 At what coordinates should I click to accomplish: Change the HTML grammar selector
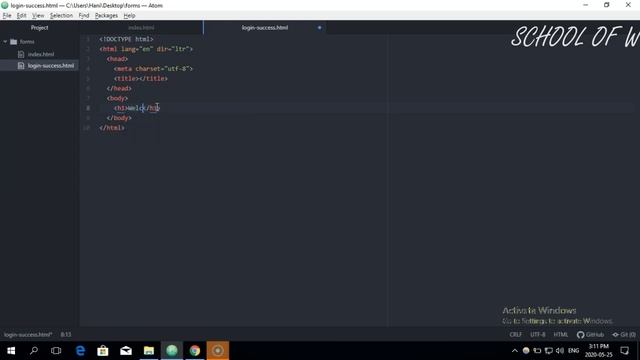[560, 335]
